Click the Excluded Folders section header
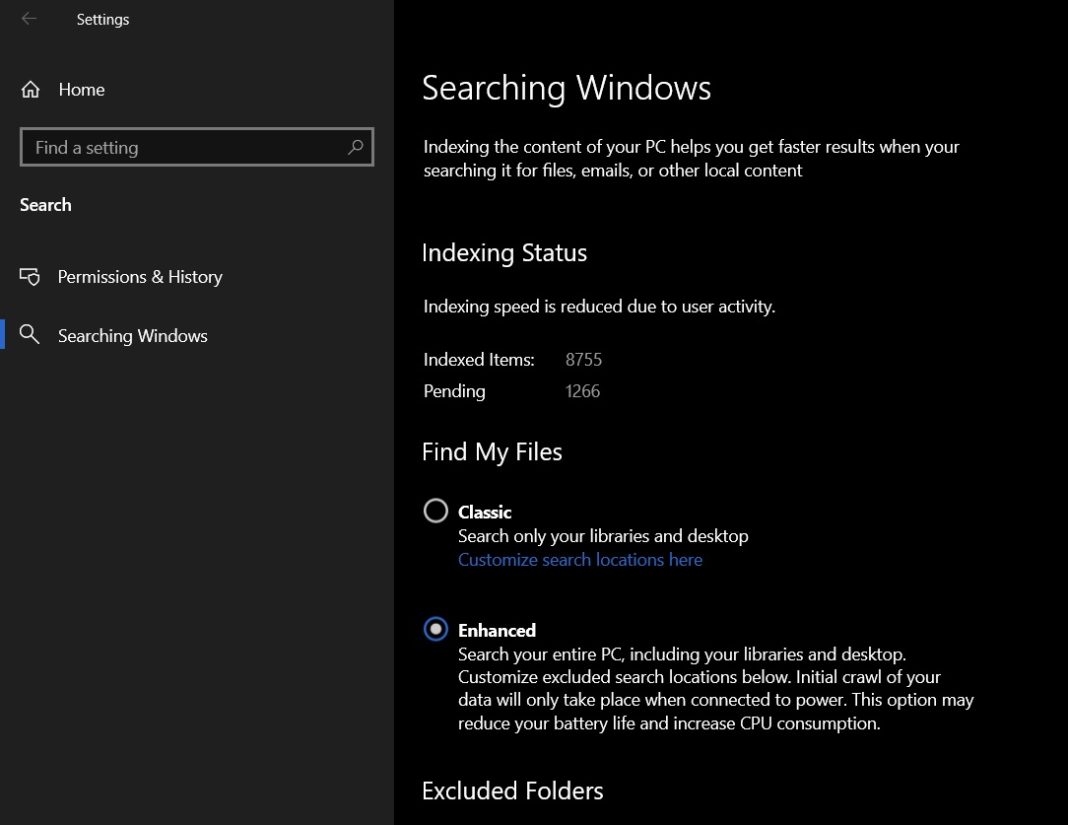1068x825 pixels. pos(512,790)
